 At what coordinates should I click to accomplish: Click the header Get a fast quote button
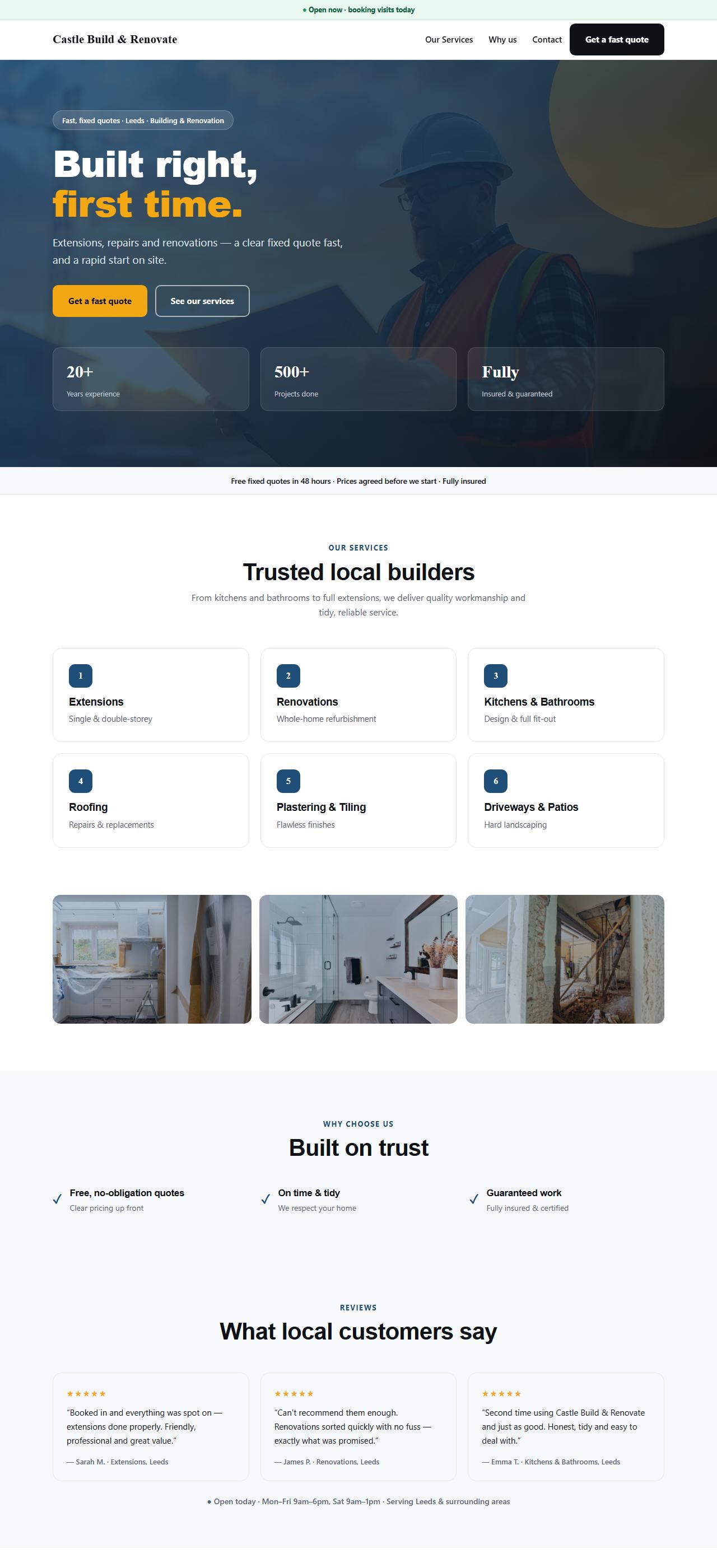[x=617, y=40]
